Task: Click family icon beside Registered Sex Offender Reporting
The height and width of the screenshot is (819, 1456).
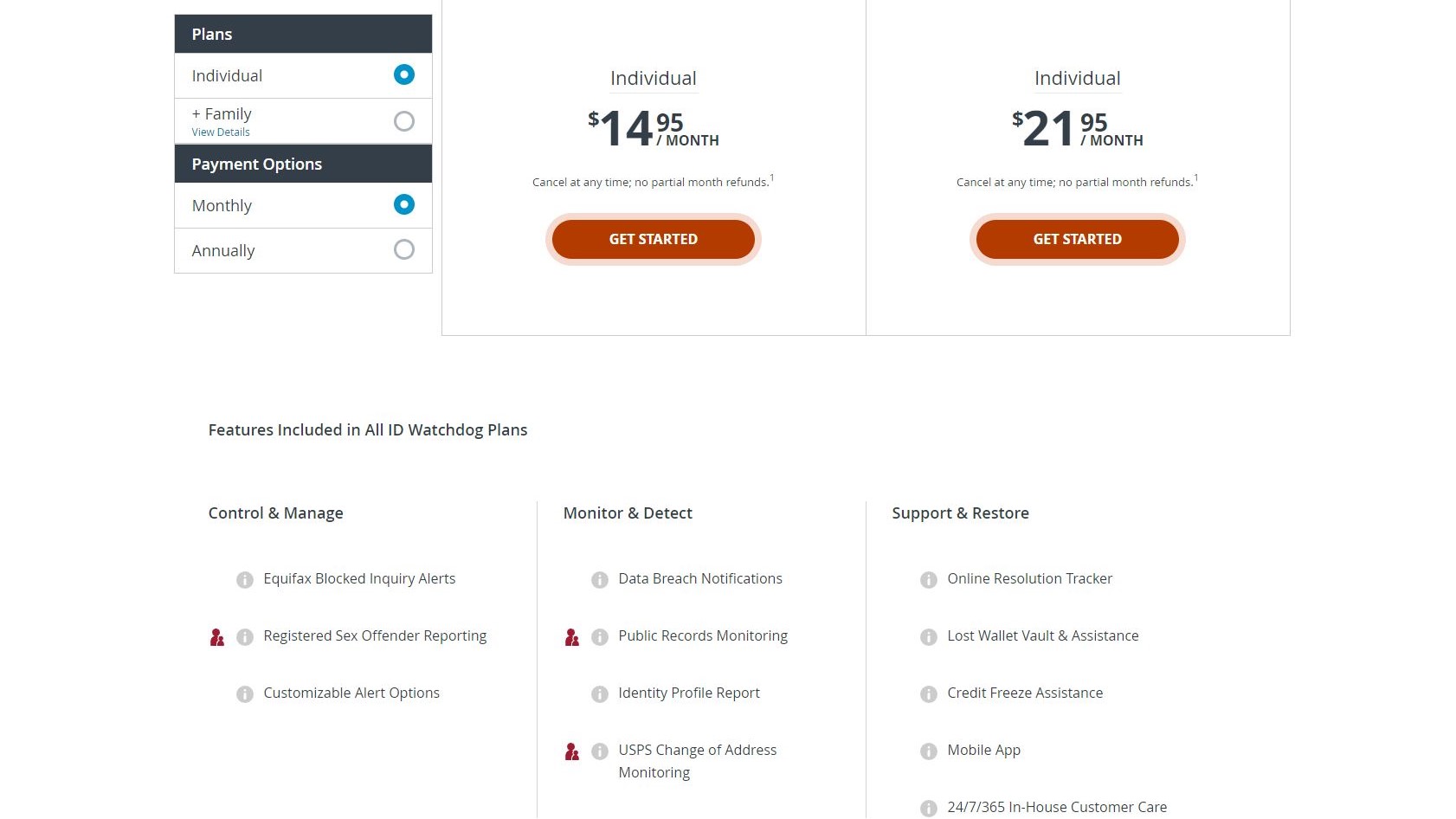Action: [217, 637]
